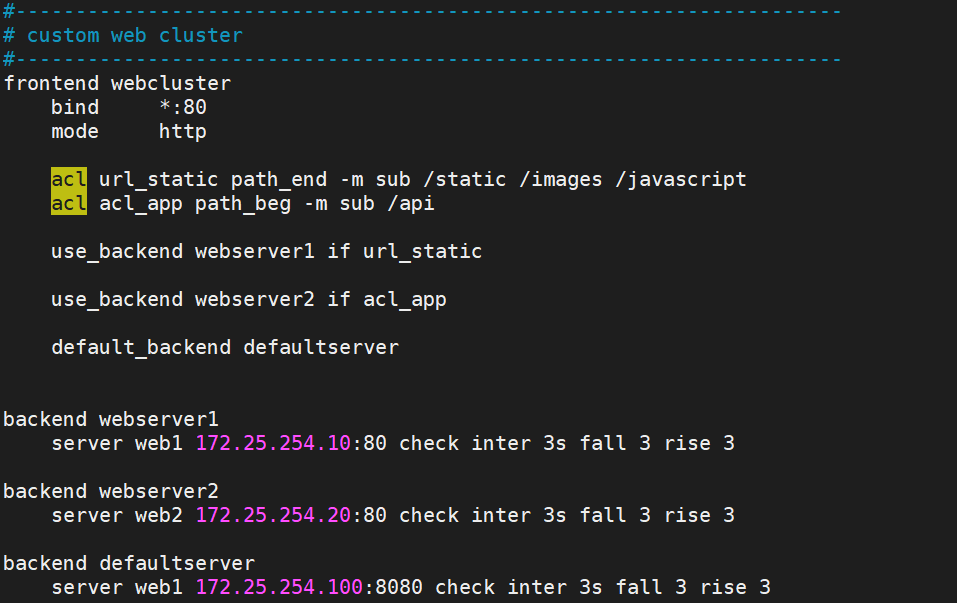Click IP address 172.25.254.20
The width and height of the screenshot is (957, 603).
273,515
